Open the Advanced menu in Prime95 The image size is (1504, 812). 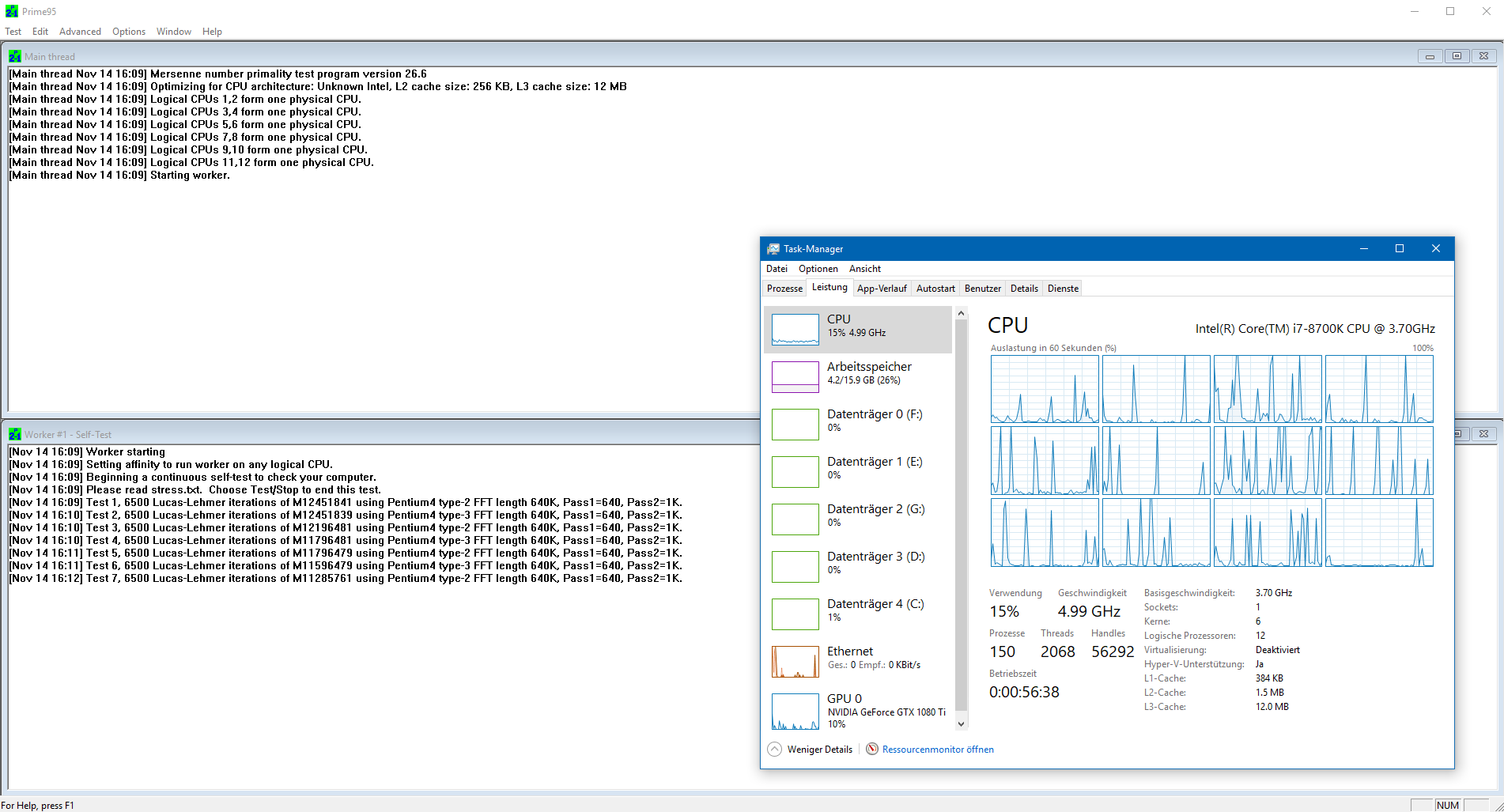tap(80, 32)
